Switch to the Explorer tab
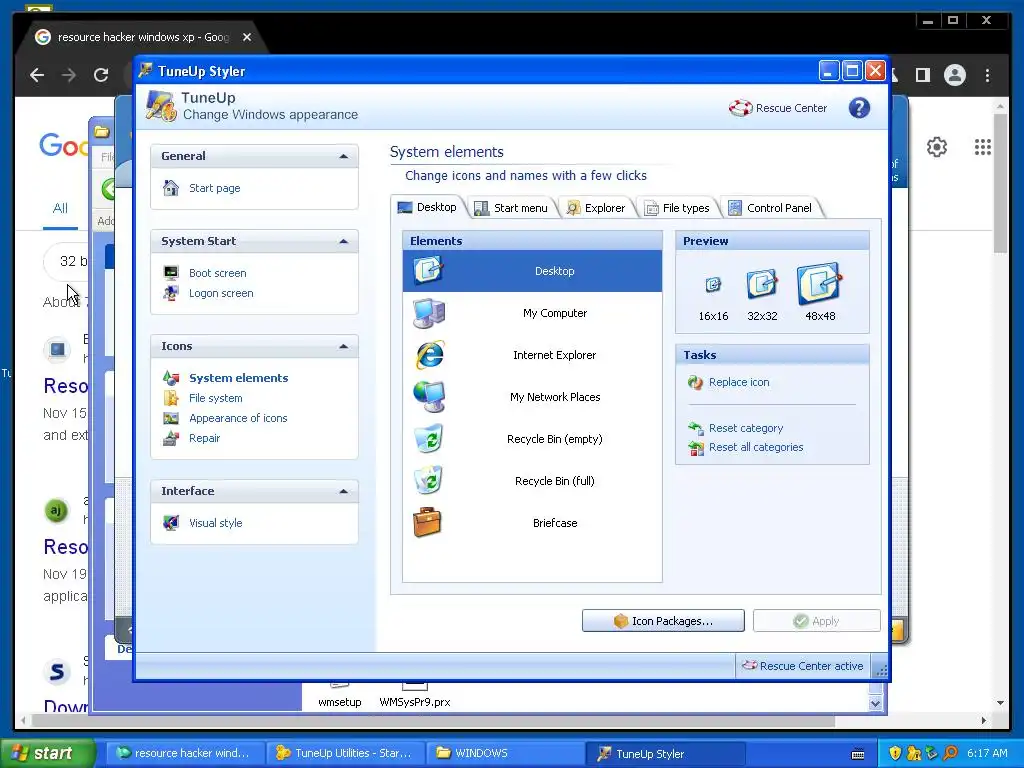 pyautogui.click(x=596, y=208)
